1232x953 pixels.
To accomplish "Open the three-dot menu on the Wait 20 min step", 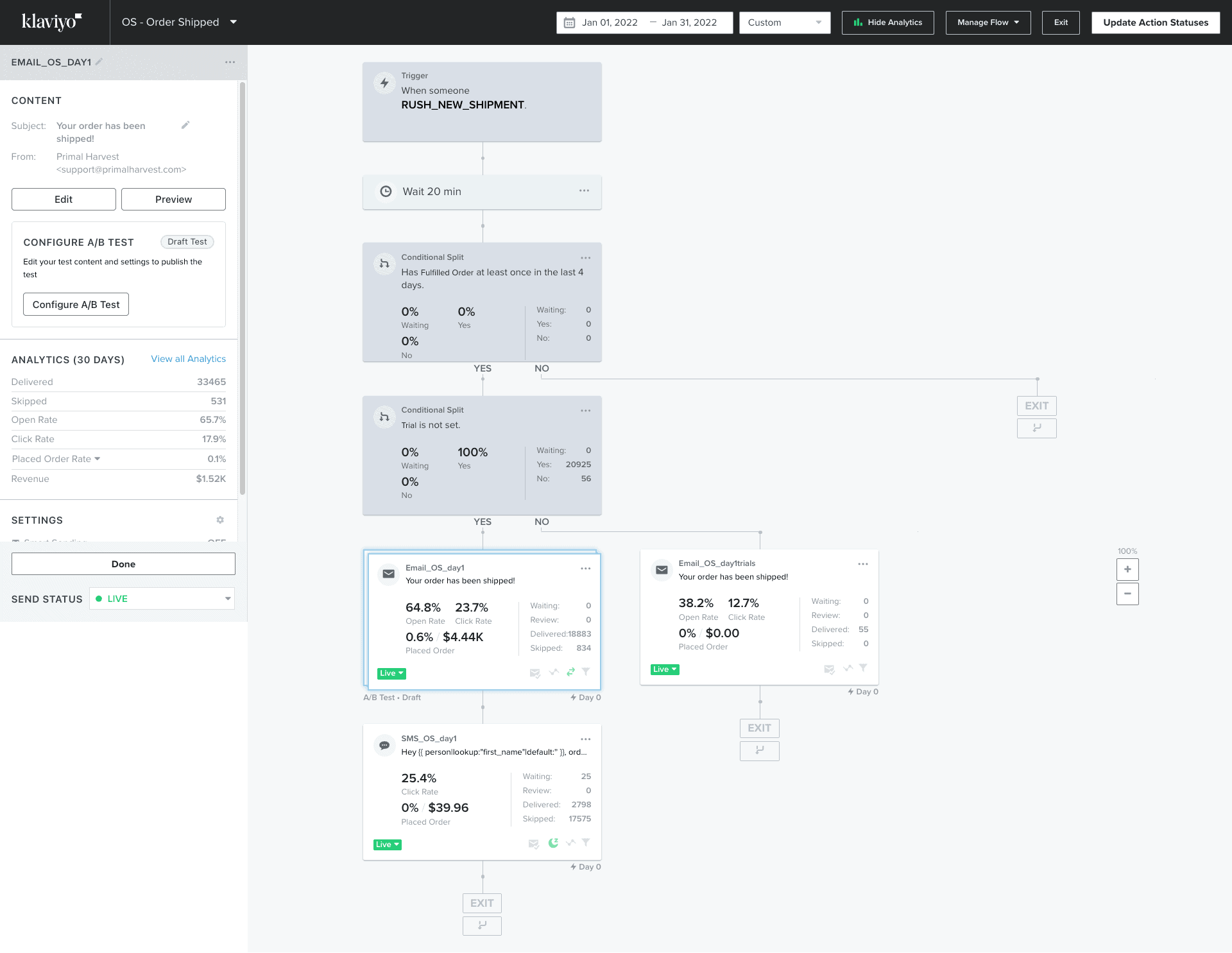I will coord(584,191).
